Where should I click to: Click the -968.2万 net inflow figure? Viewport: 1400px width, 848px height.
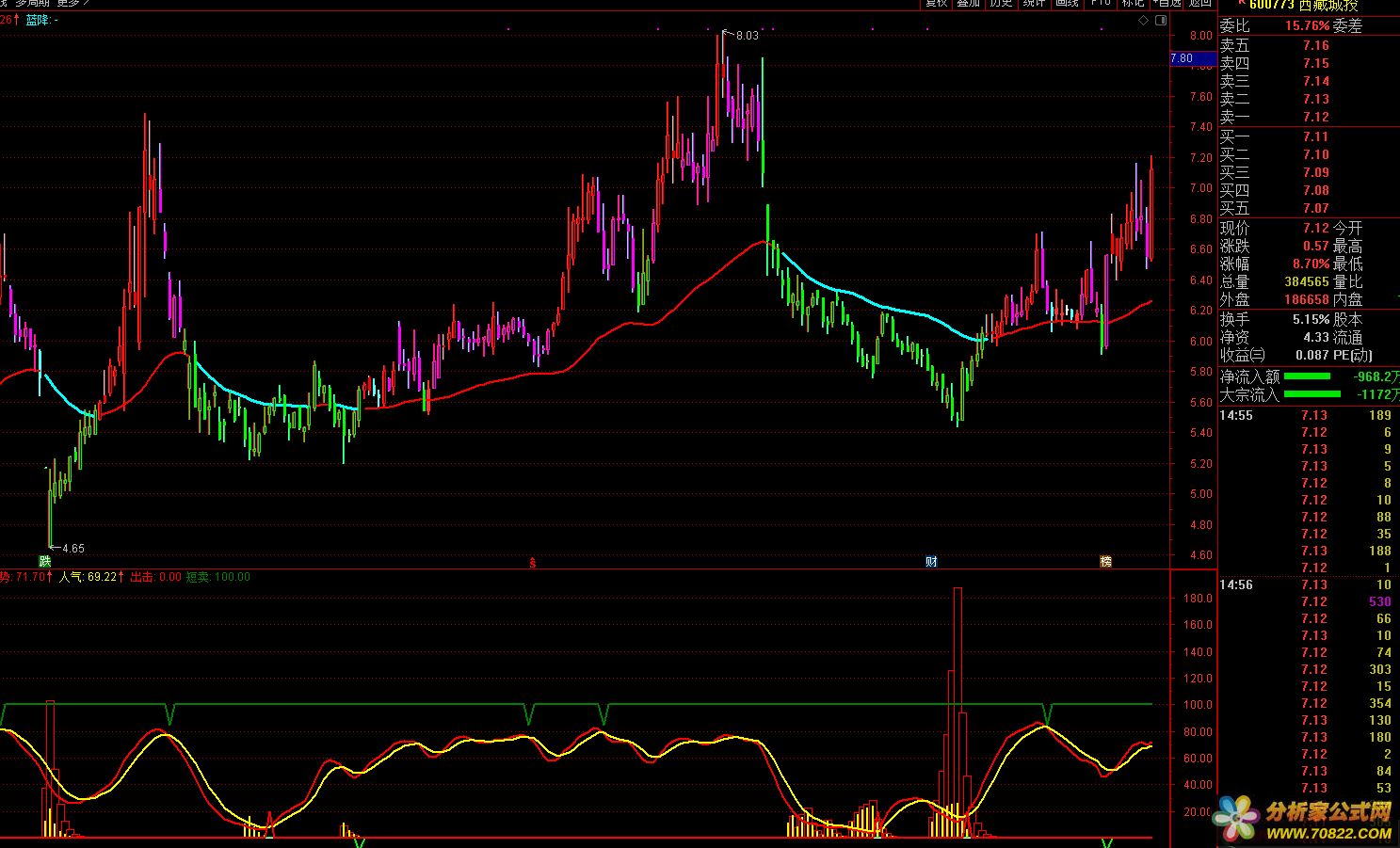[1375, 376]
